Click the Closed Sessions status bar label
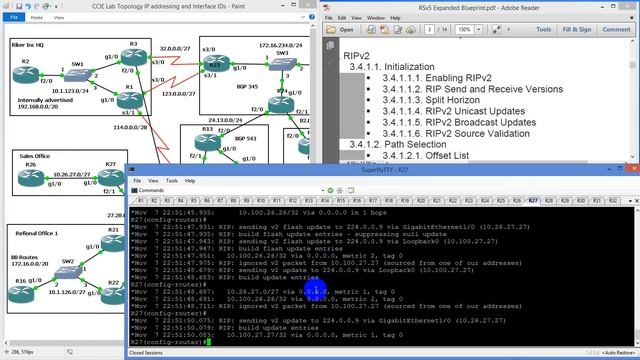Screen dimensions: 640x360 (x=146, y=353)
